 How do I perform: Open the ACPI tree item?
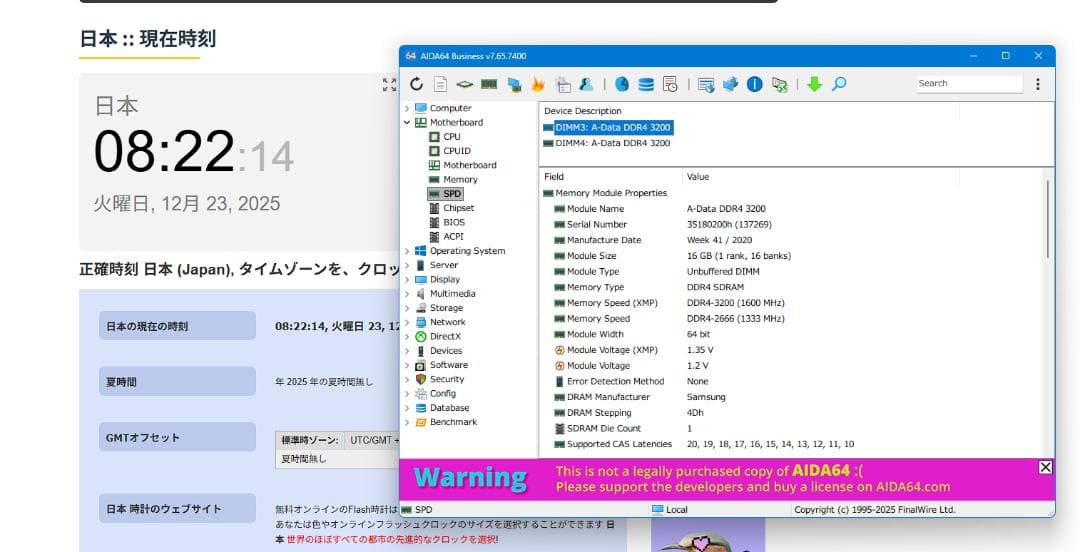(453, 236)
